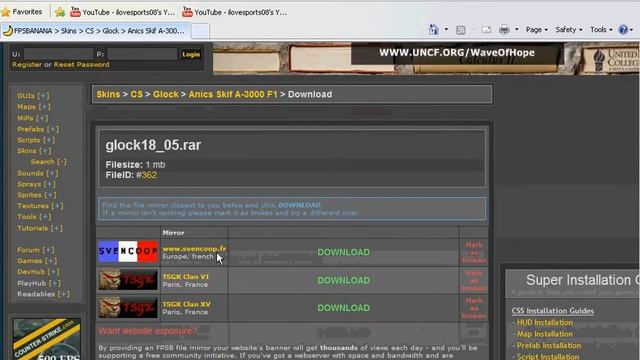Open the Tools menu
640x360 pixels.
tap(601, 30)
